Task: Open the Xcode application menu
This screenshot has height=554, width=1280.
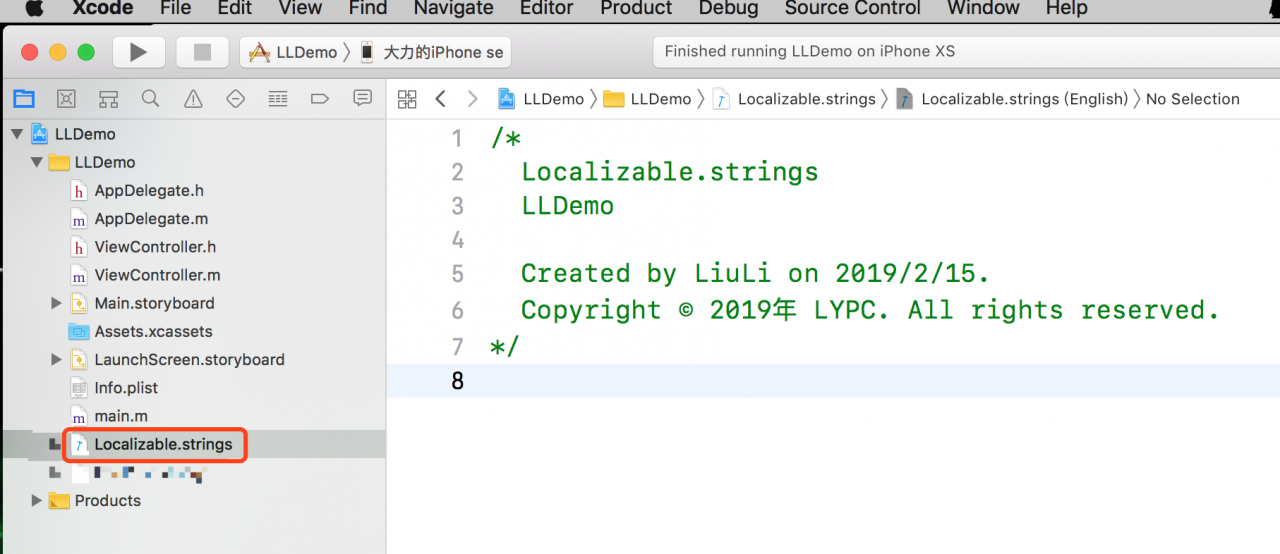Action: (103, 8)
